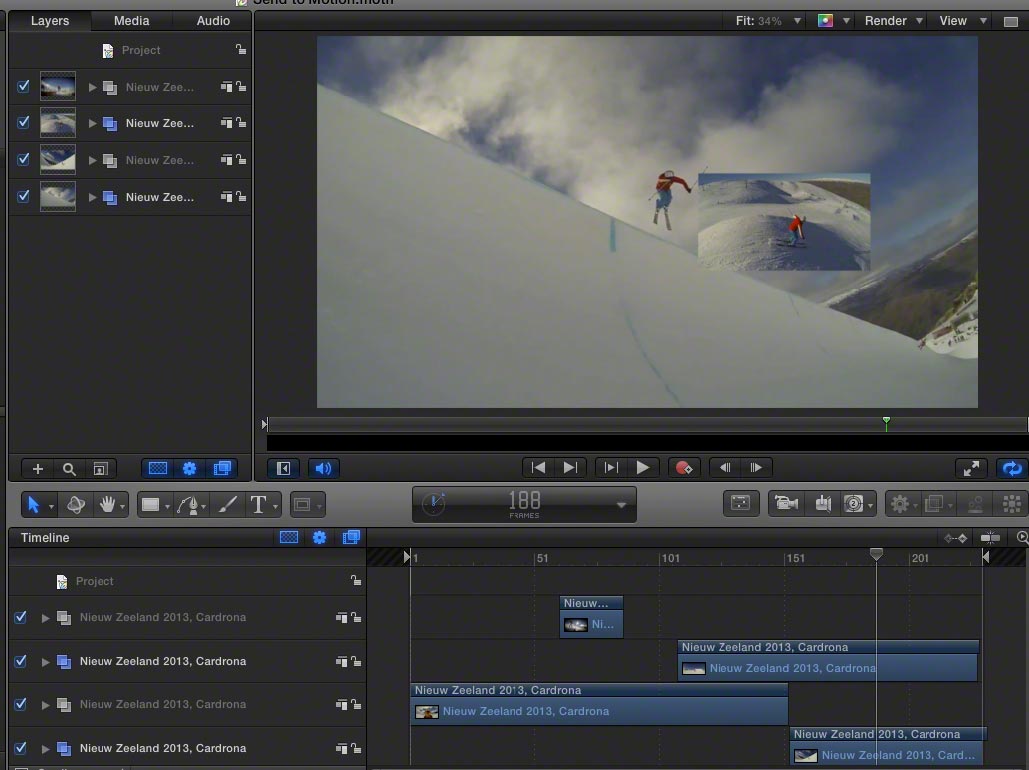Click the timeline ruler playhead handle
Image resolution: width=1029 pixels, height=770 pixels.
[x=876, y=555]
